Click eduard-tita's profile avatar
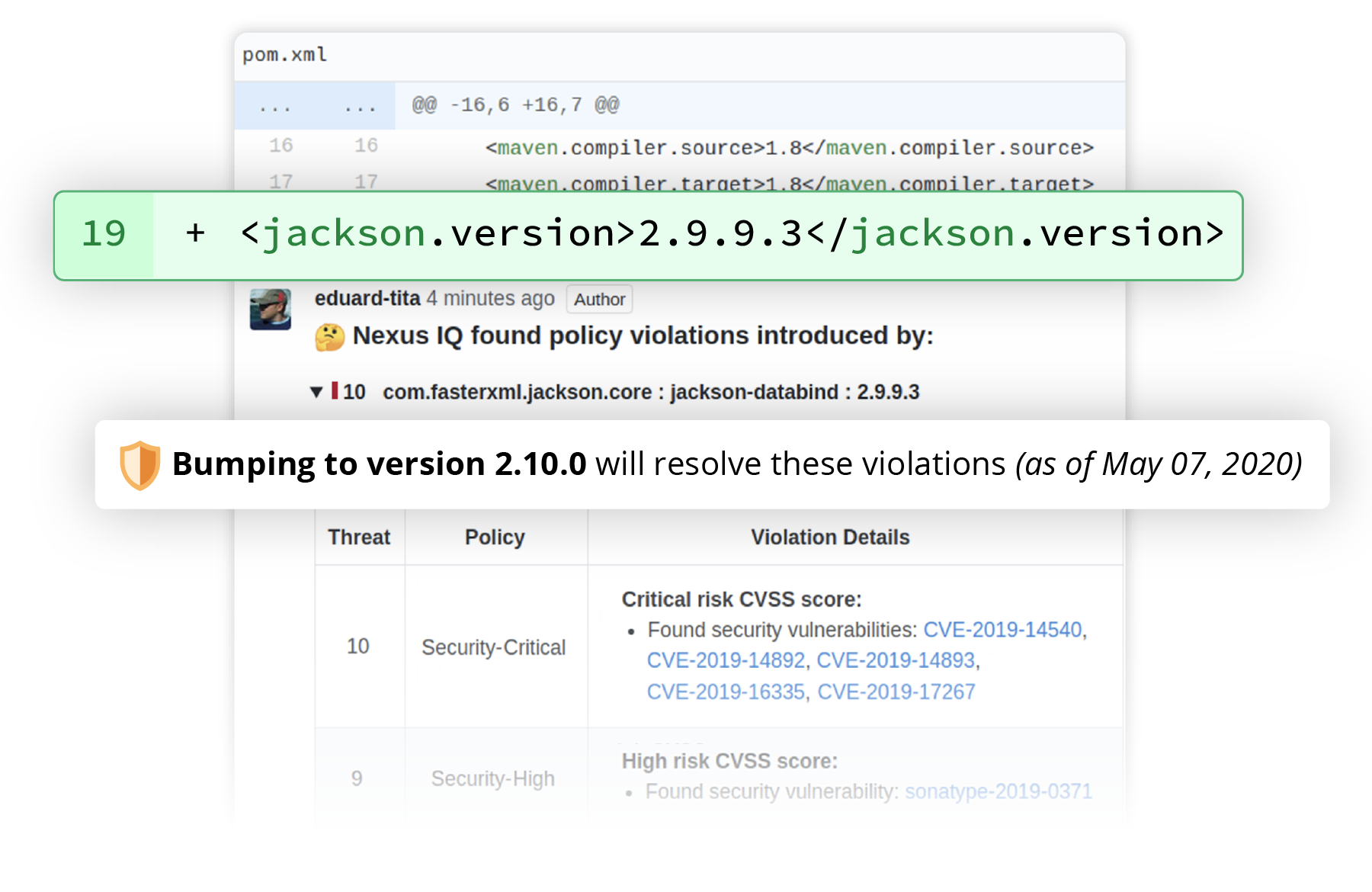Viewport: 1372px width, 892px height. tap(271, 308)
